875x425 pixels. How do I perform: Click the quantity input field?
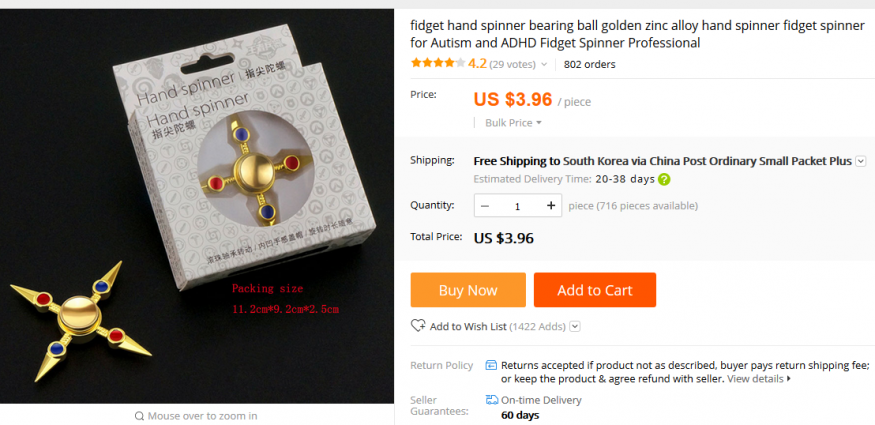click(517, 206)
